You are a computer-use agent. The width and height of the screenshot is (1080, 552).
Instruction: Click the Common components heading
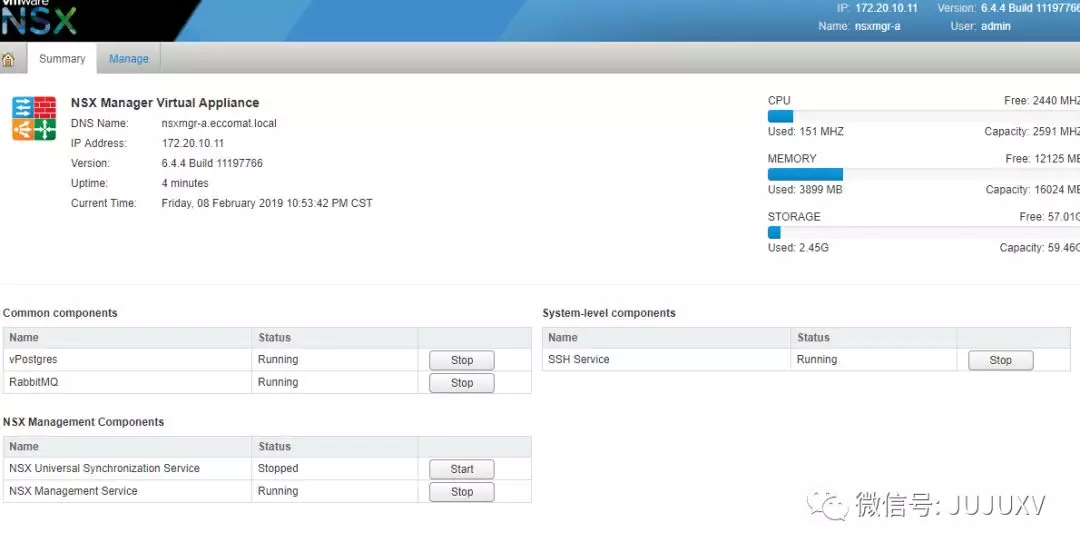tap(60, 313)
